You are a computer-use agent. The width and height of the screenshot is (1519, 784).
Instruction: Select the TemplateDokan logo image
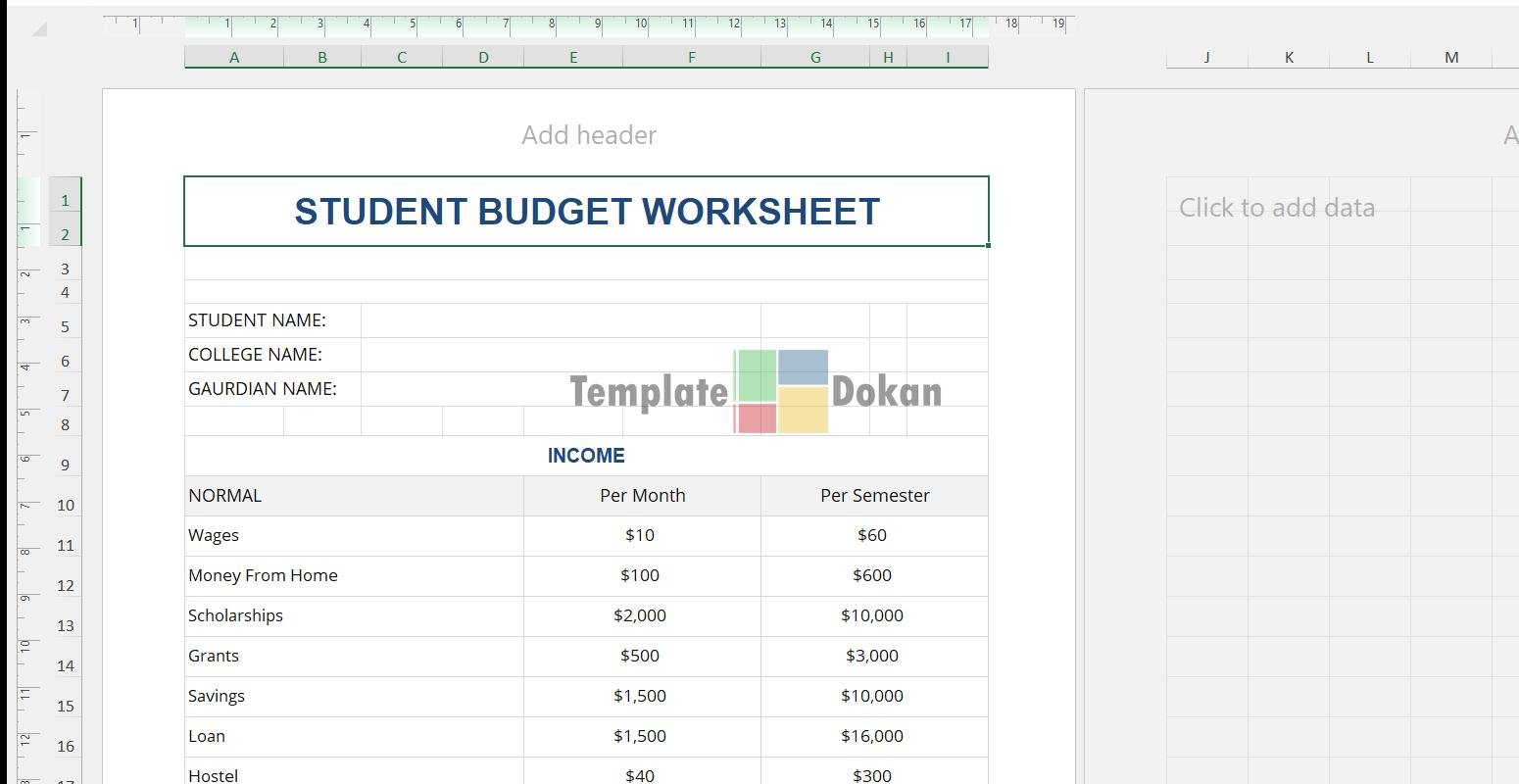pyautogui.click(x=756, y=391)
